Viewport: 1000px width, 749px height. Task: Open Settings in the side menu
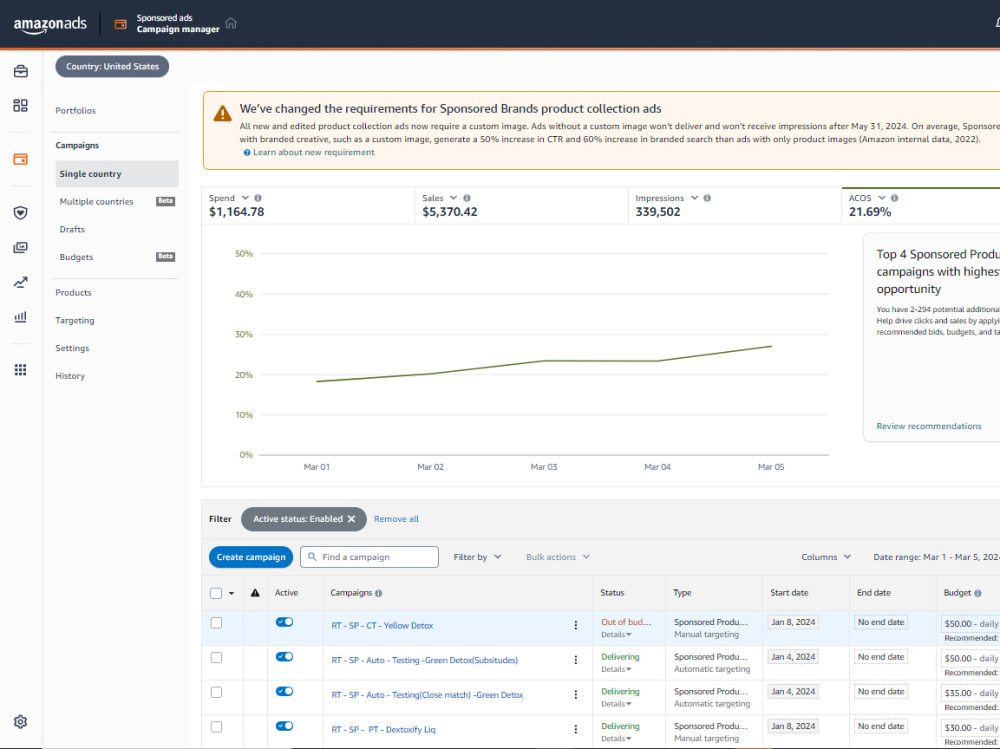(72, 348)
